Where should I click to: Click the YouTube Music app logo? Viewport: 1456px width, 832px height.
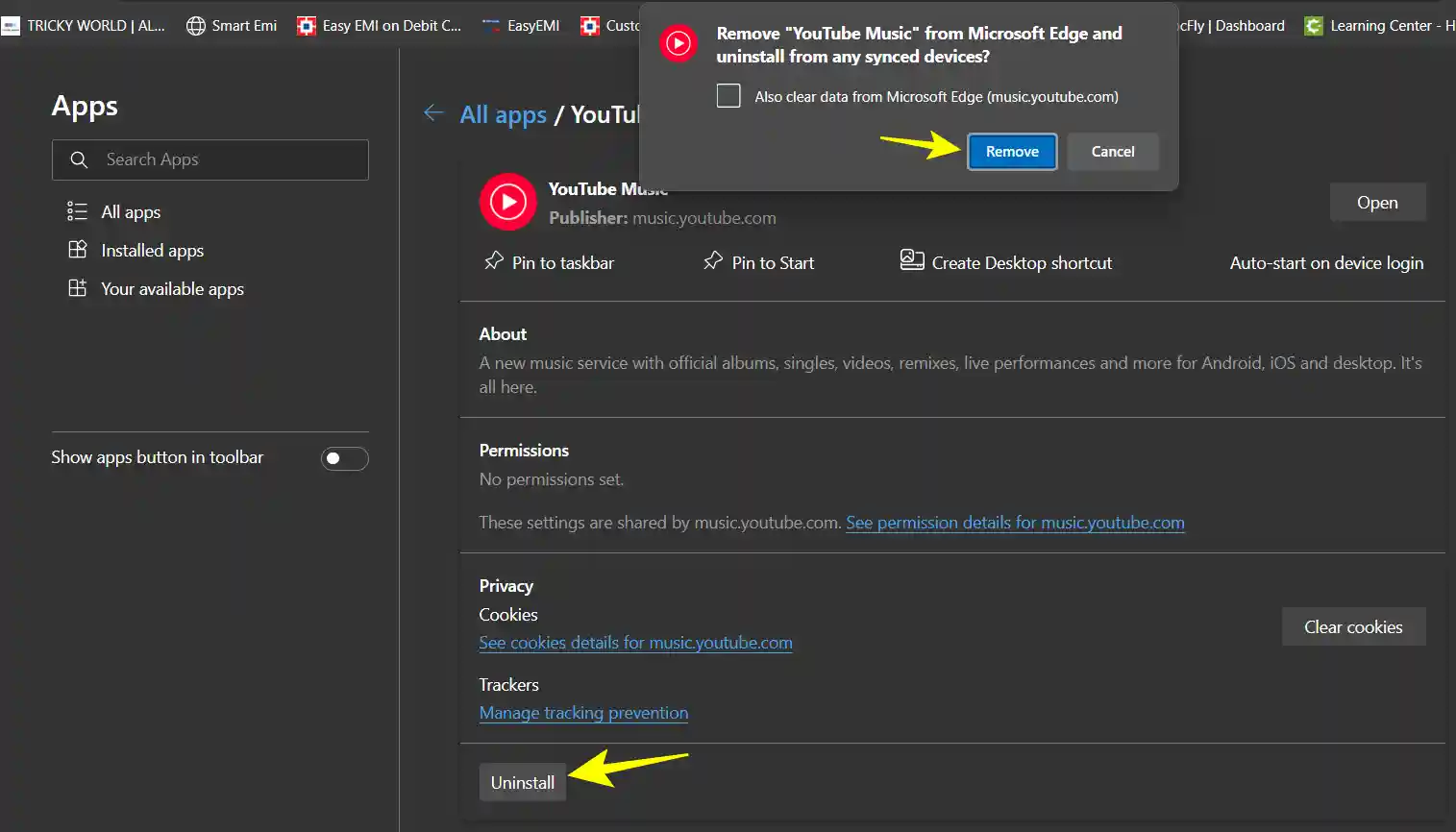(507, 202)
